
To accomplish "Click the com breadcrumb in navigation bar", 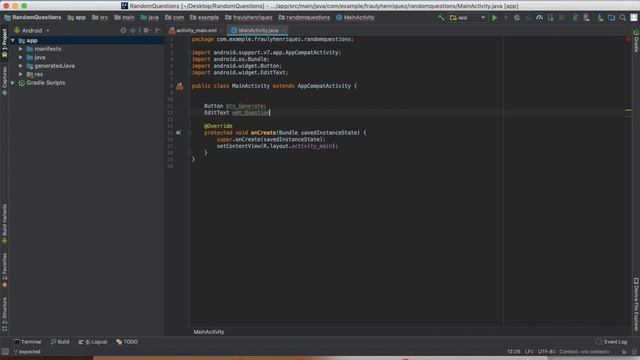I will point(175,18).
